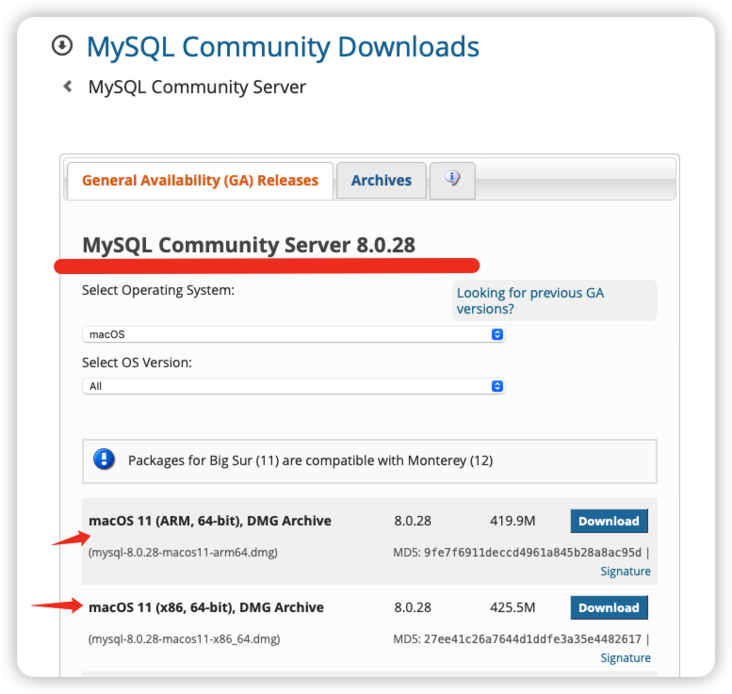The height and width of the screenshot is (694, 732).
Task: Open Signature link for the ARM DMG
Action: [625, 571]
